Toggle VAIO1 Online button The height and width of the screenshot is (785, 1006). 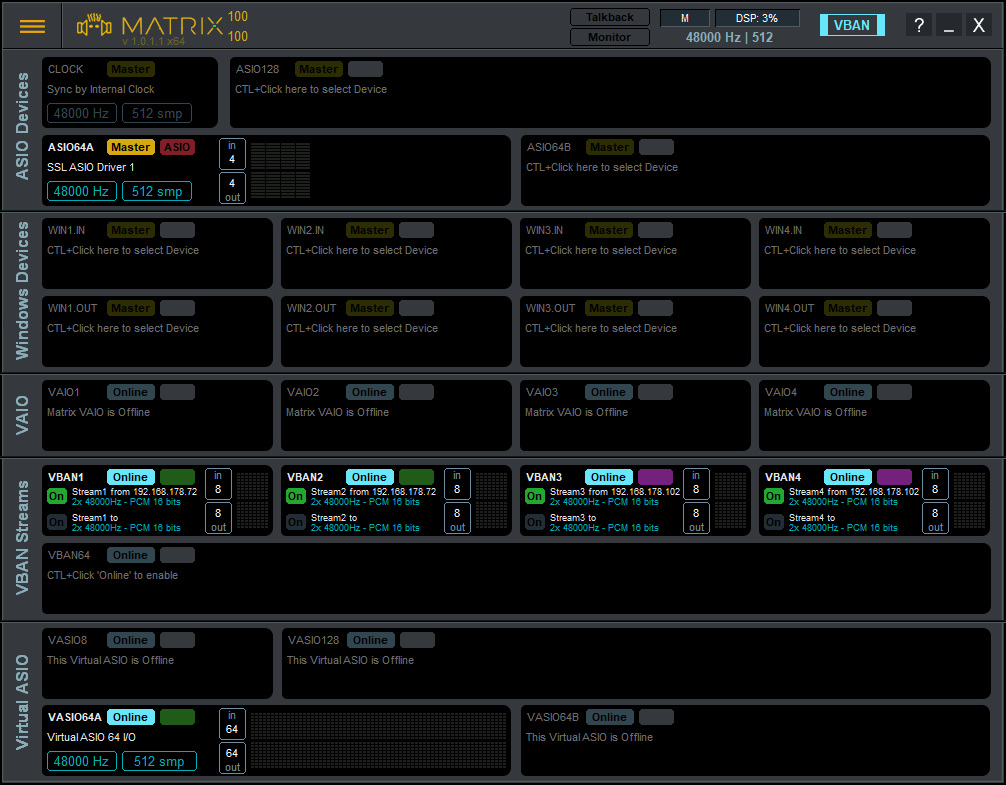click(130, 392)
